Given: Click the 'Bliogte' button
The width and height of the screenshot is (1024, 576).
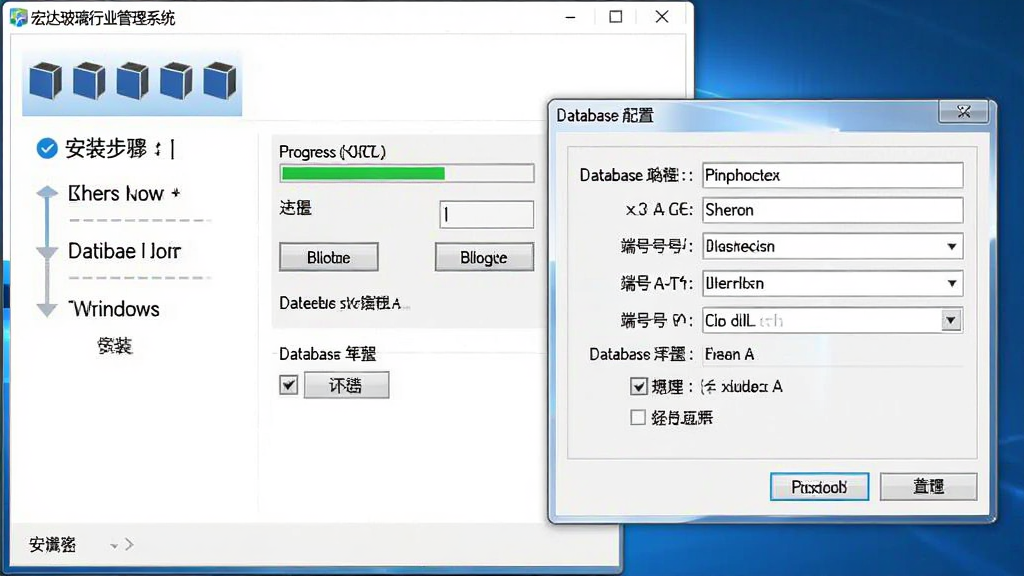Looking at the screenshot, I should click(x=484, y=257).
